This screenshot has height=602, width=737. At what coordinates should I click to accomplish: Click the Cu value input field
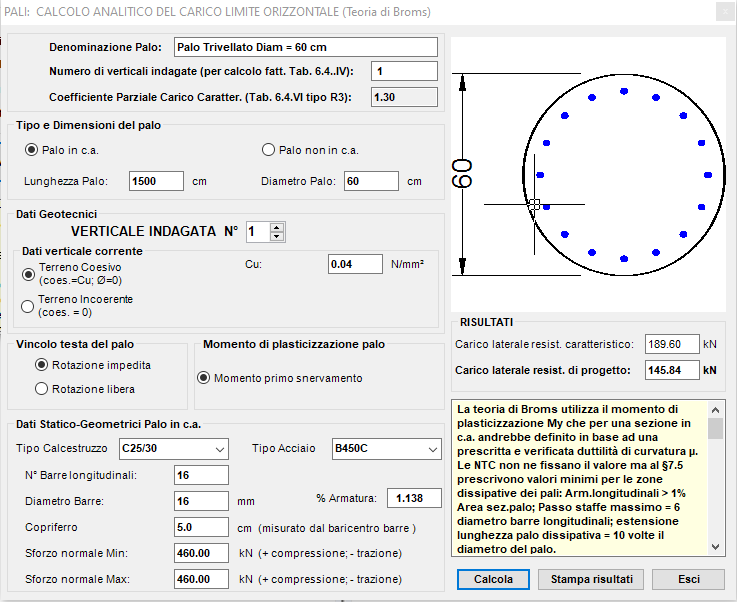[355, 264]
